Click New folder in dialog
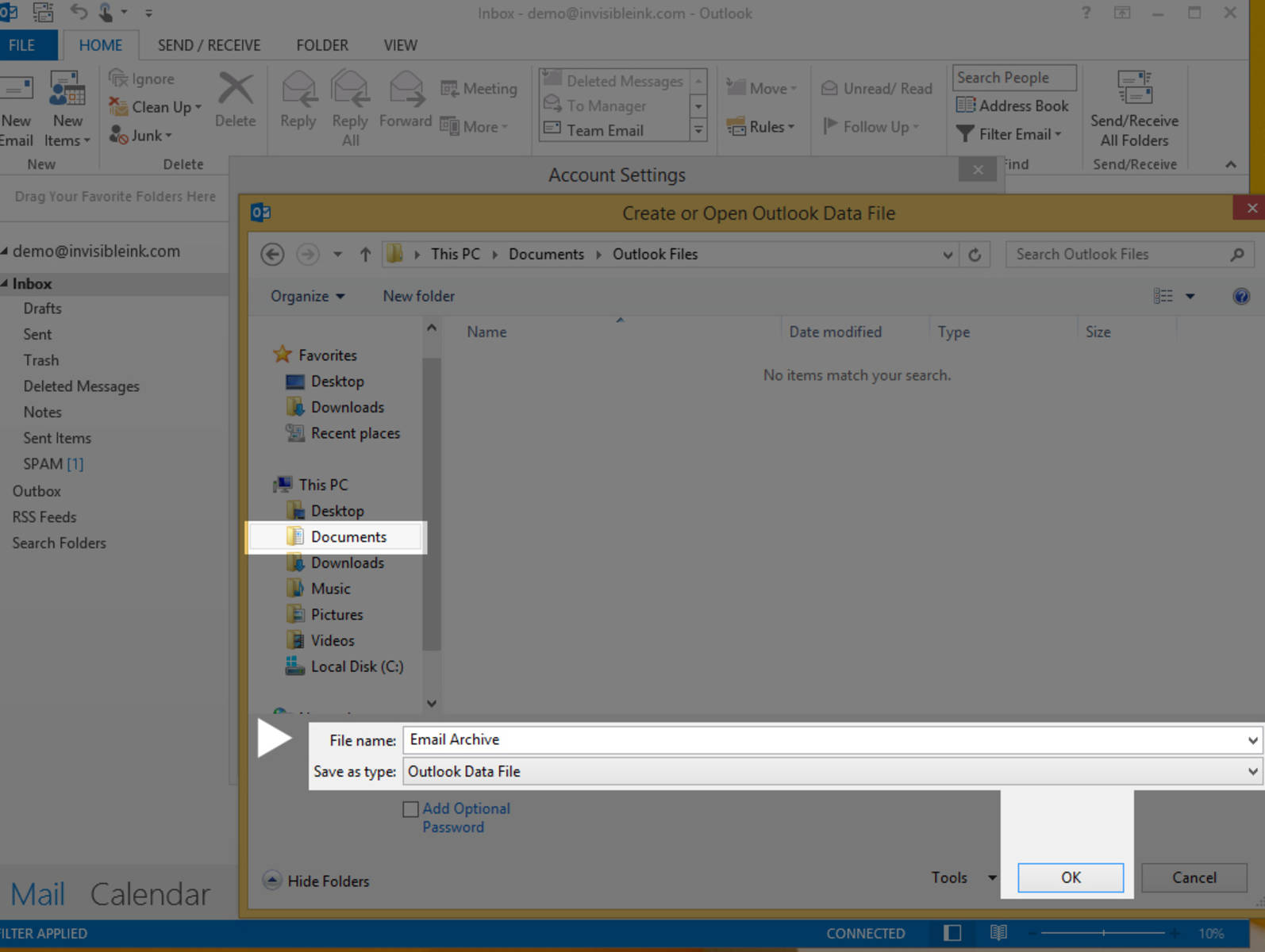 (x=419, y=296)
